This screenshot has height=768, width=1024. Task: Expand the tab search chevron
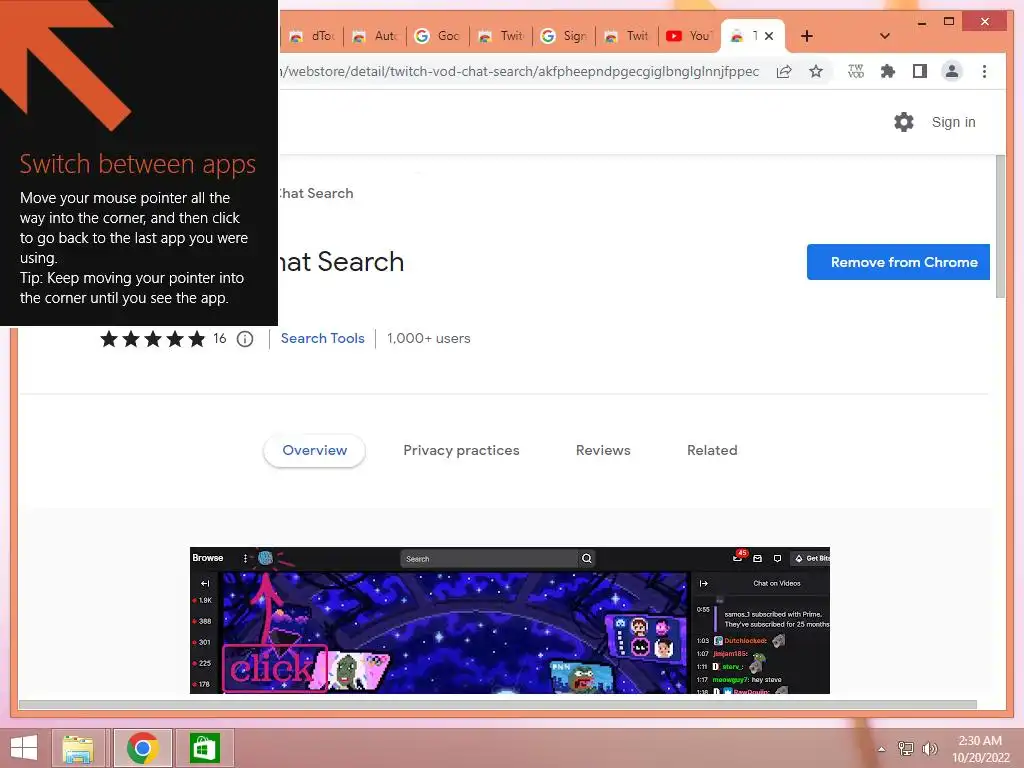[x=885, y=36]
